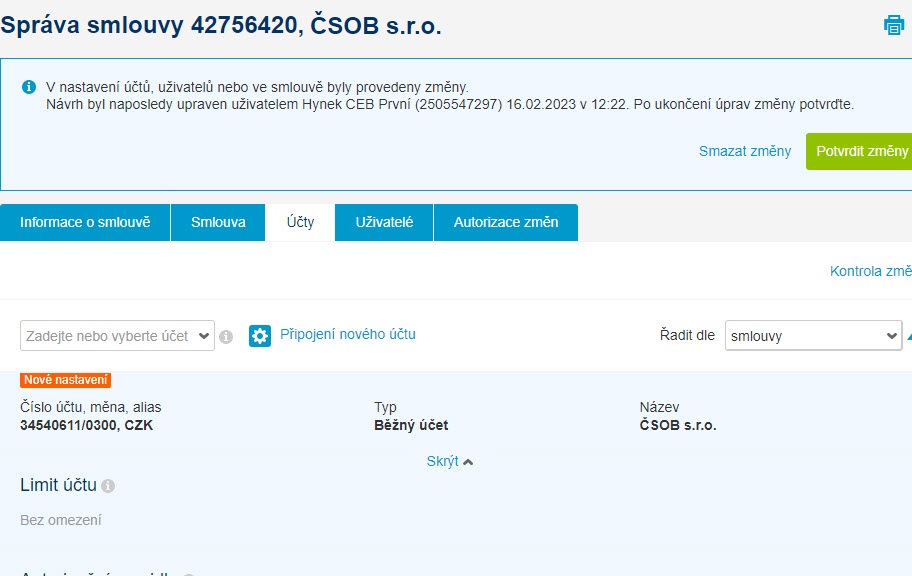Click the Běžný účet type value
The width and height of the screenshot is (912, 576).
(411, 425)
